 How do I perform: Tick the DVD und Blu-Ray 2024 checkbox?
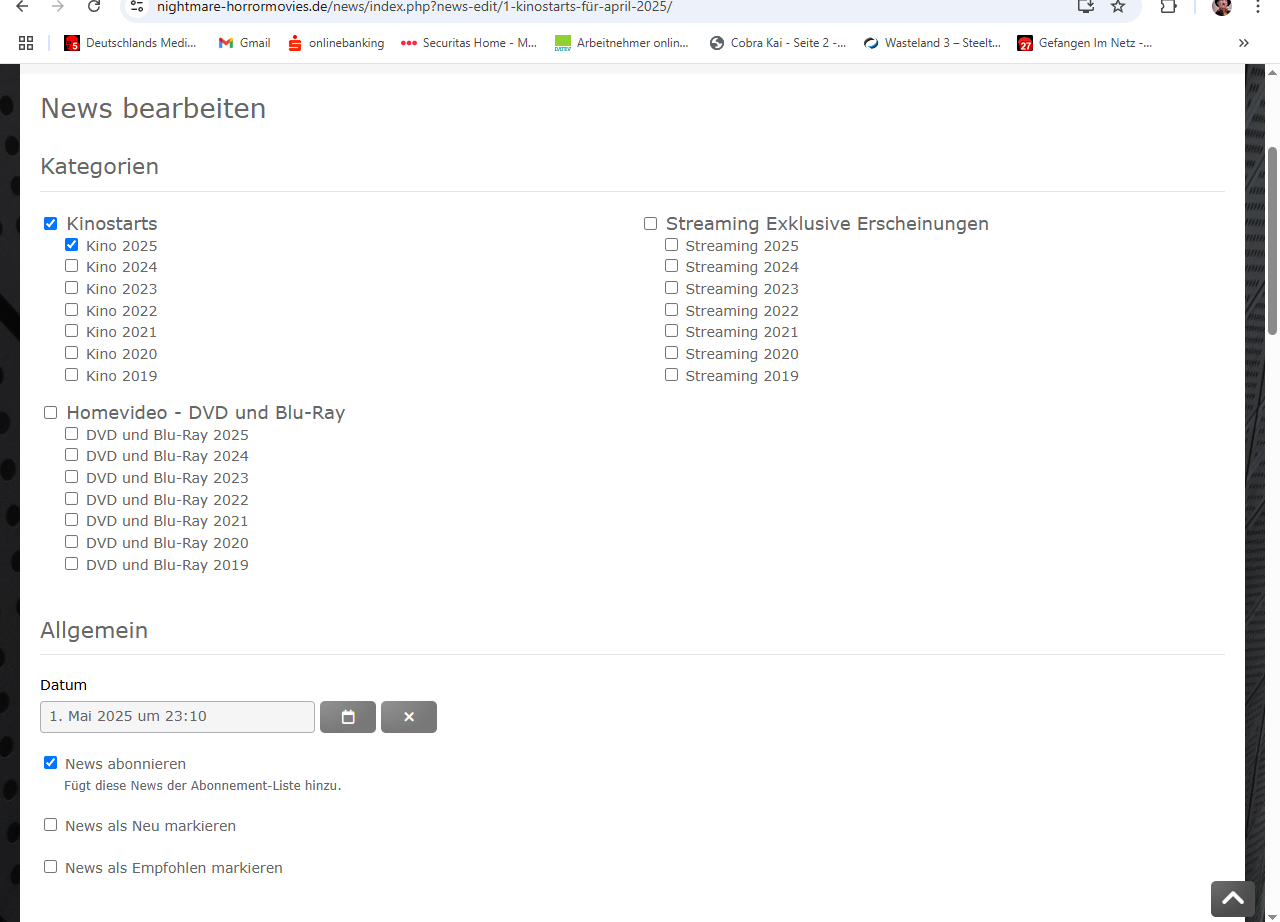click(x=72, y=455)
